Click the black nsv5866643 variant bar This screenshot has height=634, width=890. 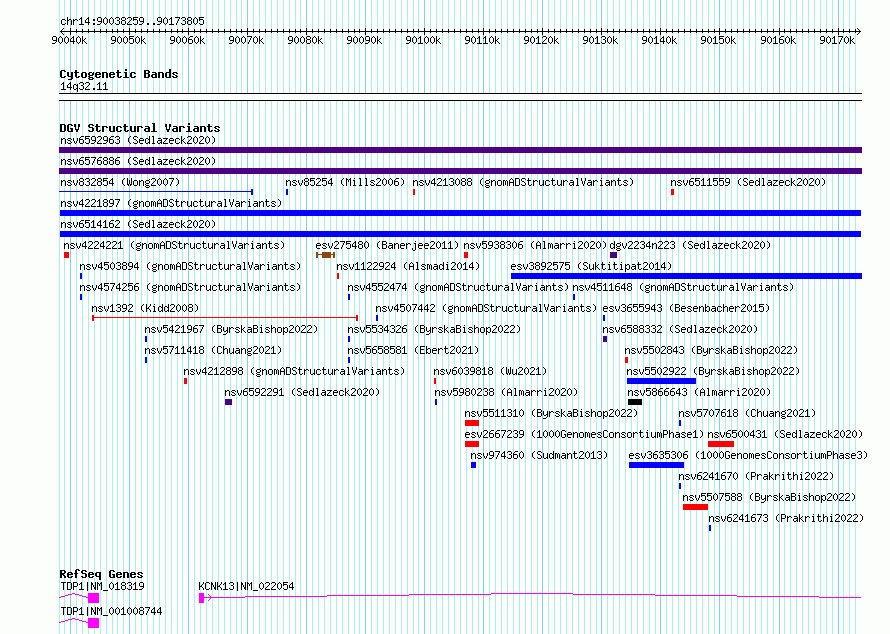[x=635, y=402]
